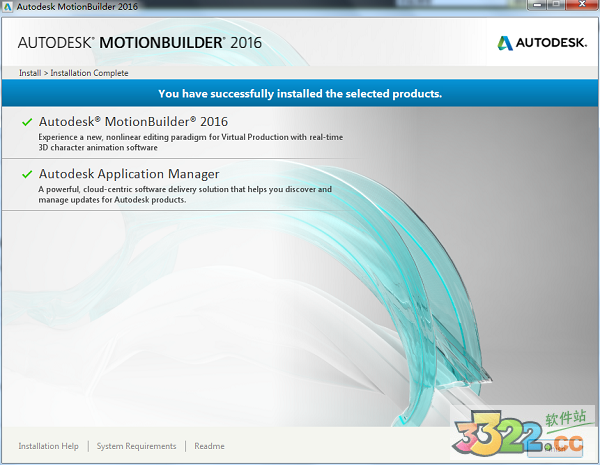Click the cloud-centric software delivery description

click(185, 194)
